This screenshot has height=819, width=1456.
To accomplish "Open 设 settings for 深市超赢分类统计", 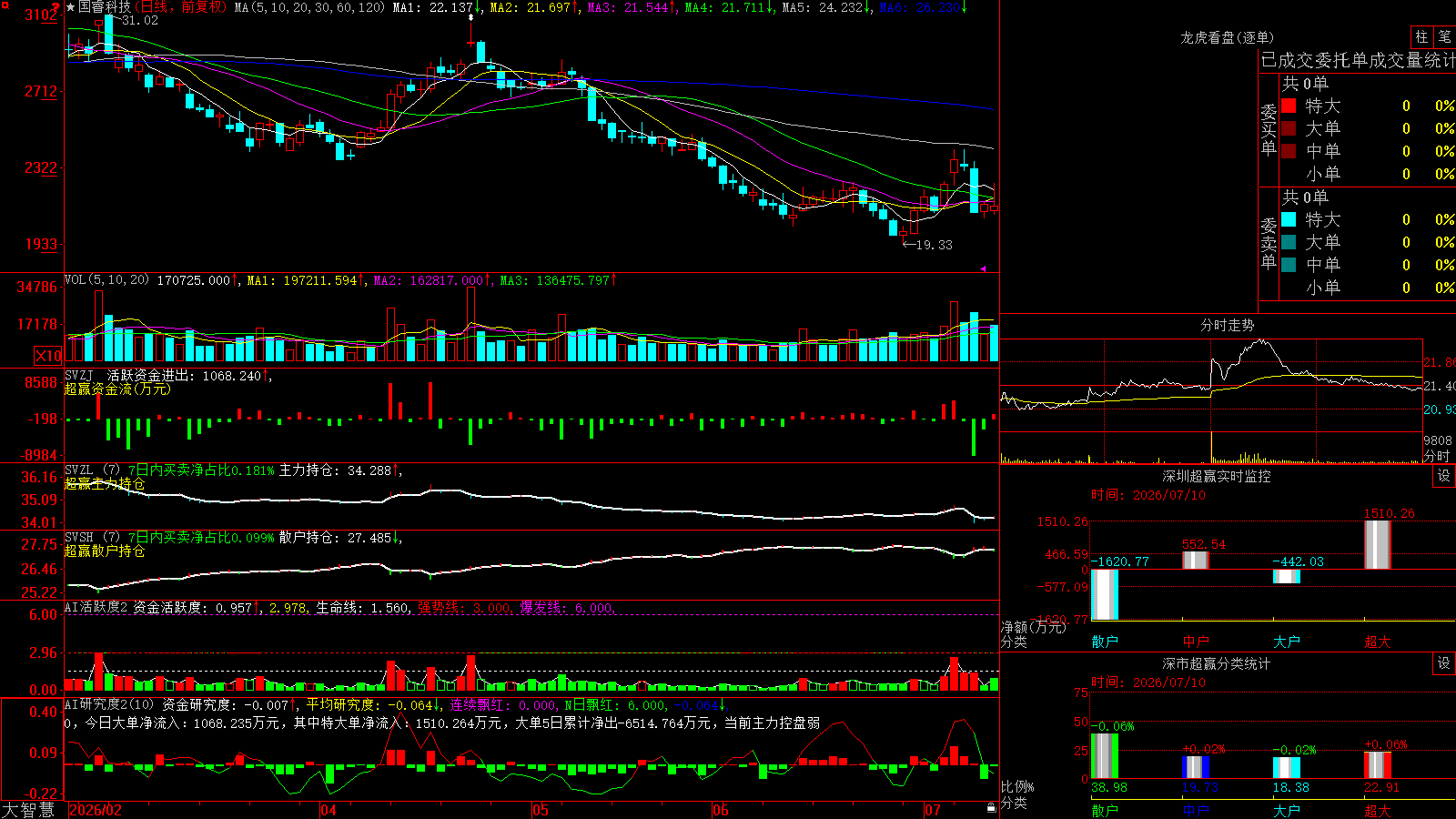I will click(x=1444, y=663).
